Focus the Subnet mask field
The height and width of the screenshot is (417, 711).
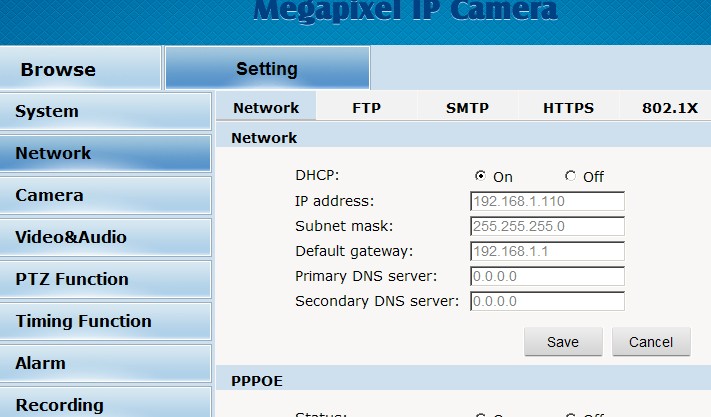point(547,226)
